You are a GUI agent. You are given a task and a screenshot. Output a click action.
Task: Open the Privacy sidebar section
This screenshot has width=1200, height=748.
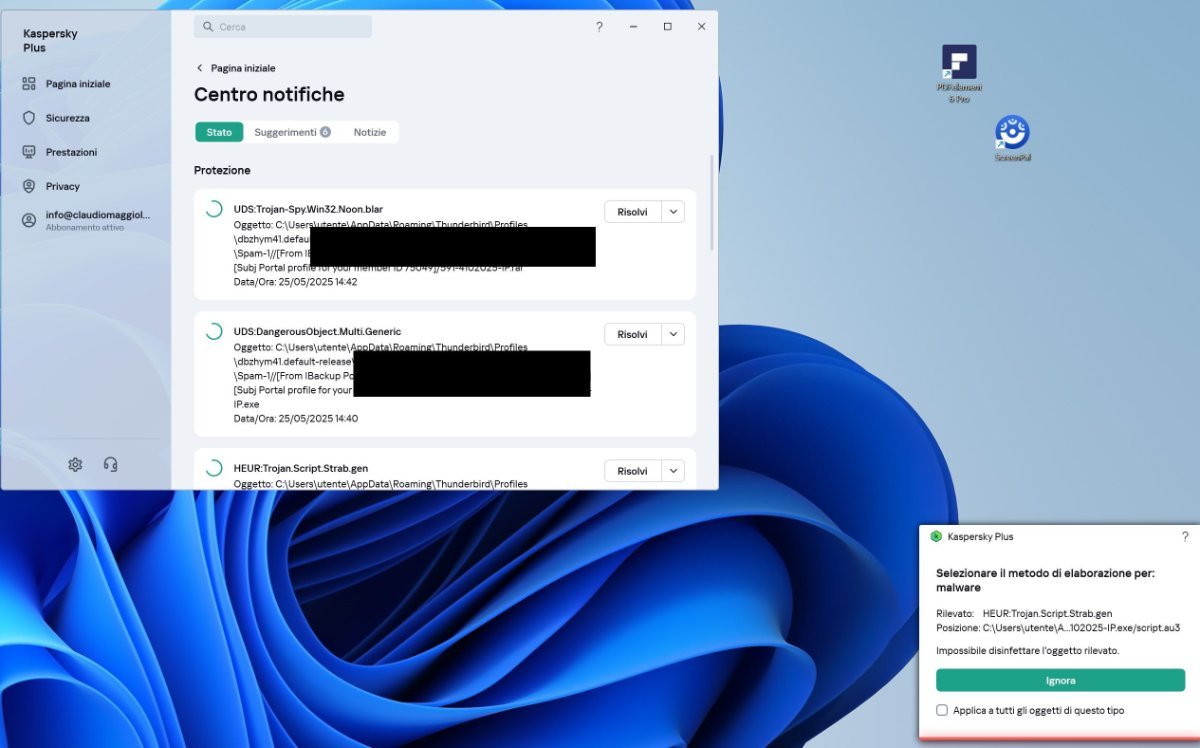[62, 186]
